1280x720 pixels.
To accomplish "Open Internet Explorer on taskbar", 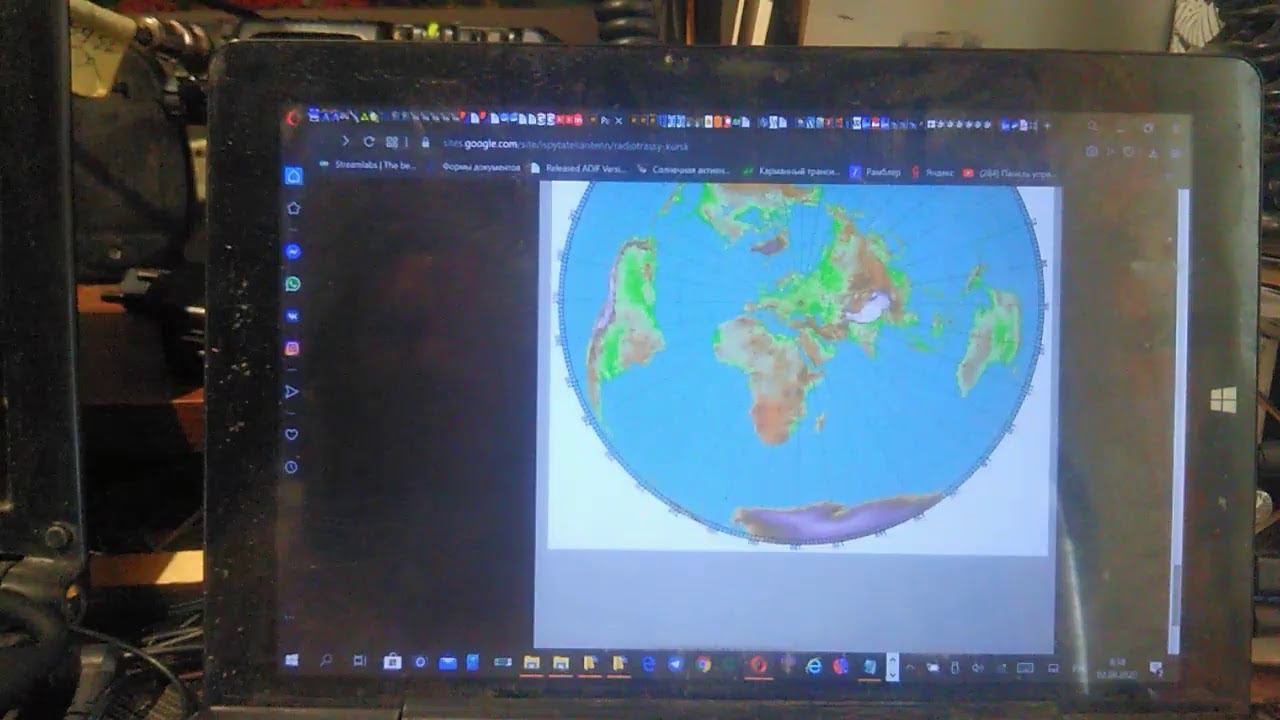I will [x=813, y=665].
